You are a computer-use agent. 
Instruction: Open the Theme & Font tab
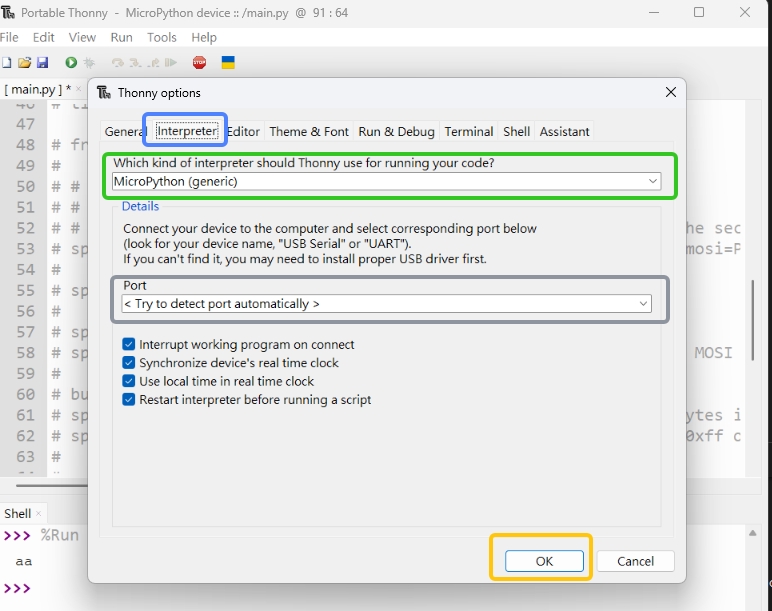click(x=309, y=131)
